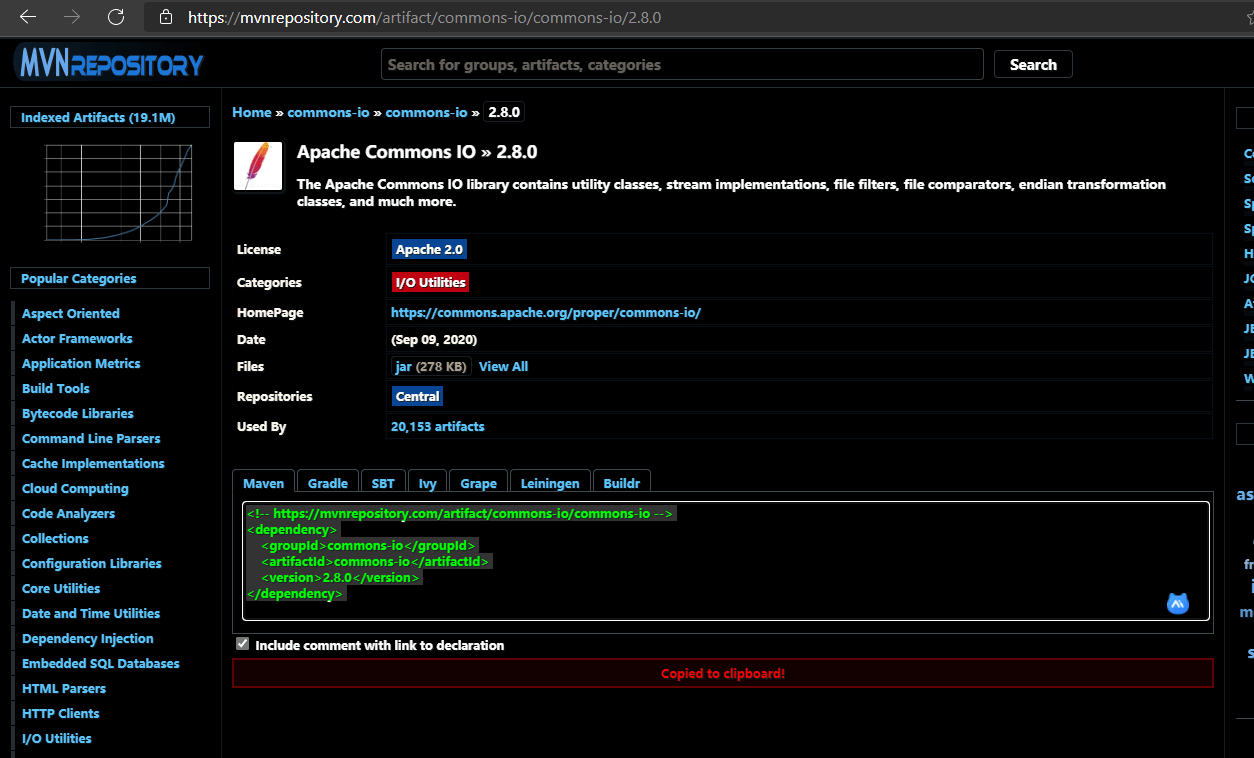The width and height of the screenshot is (1254, 758).
Task: Open Core Utilities category
Action: click(x=61, y=588)
